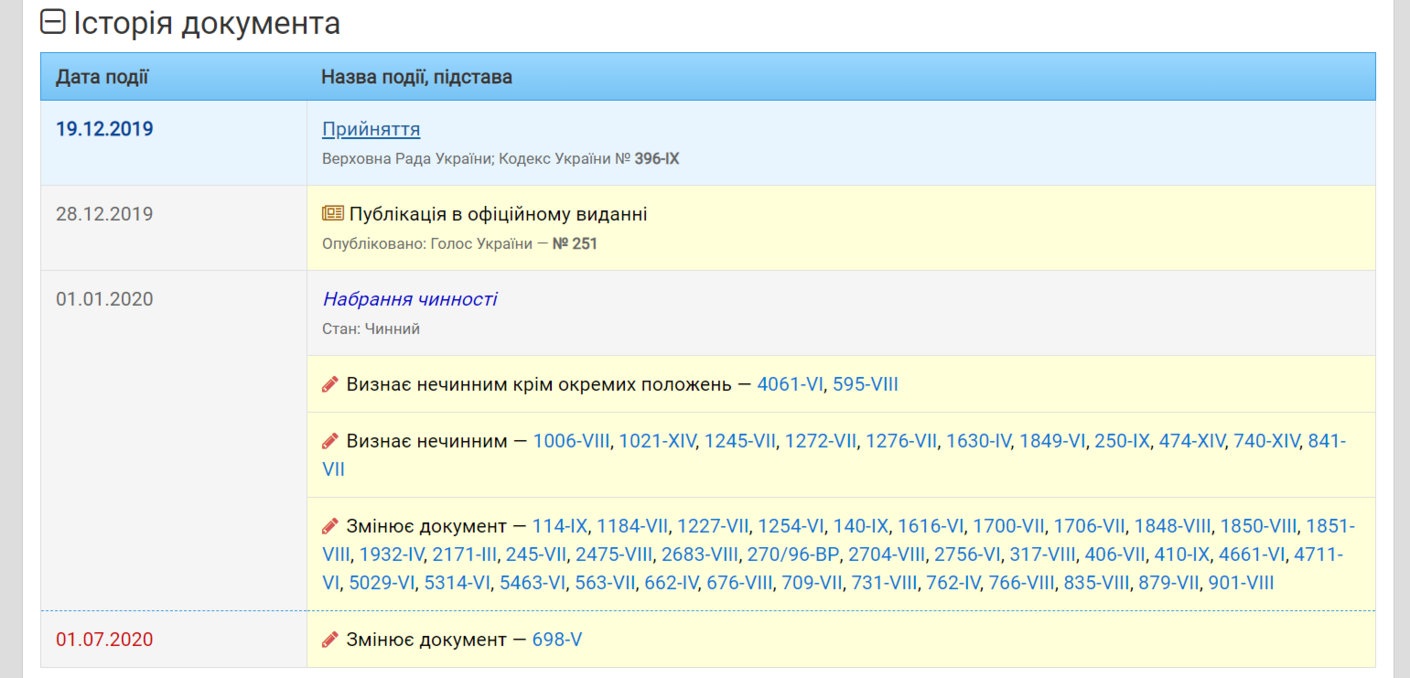
Task: Open document link 114-IX
Action: 560,526
